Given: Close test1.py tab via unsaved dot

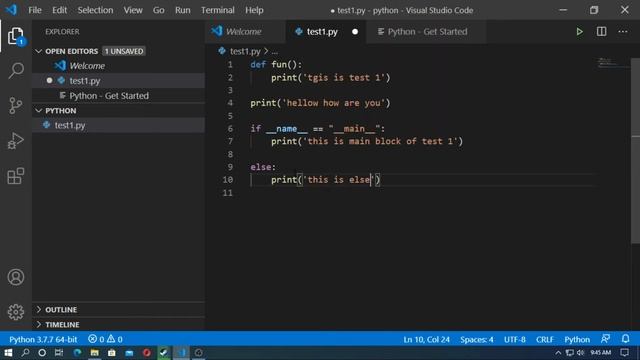Looking at the screenshot, I should click(x=355, y=32).
